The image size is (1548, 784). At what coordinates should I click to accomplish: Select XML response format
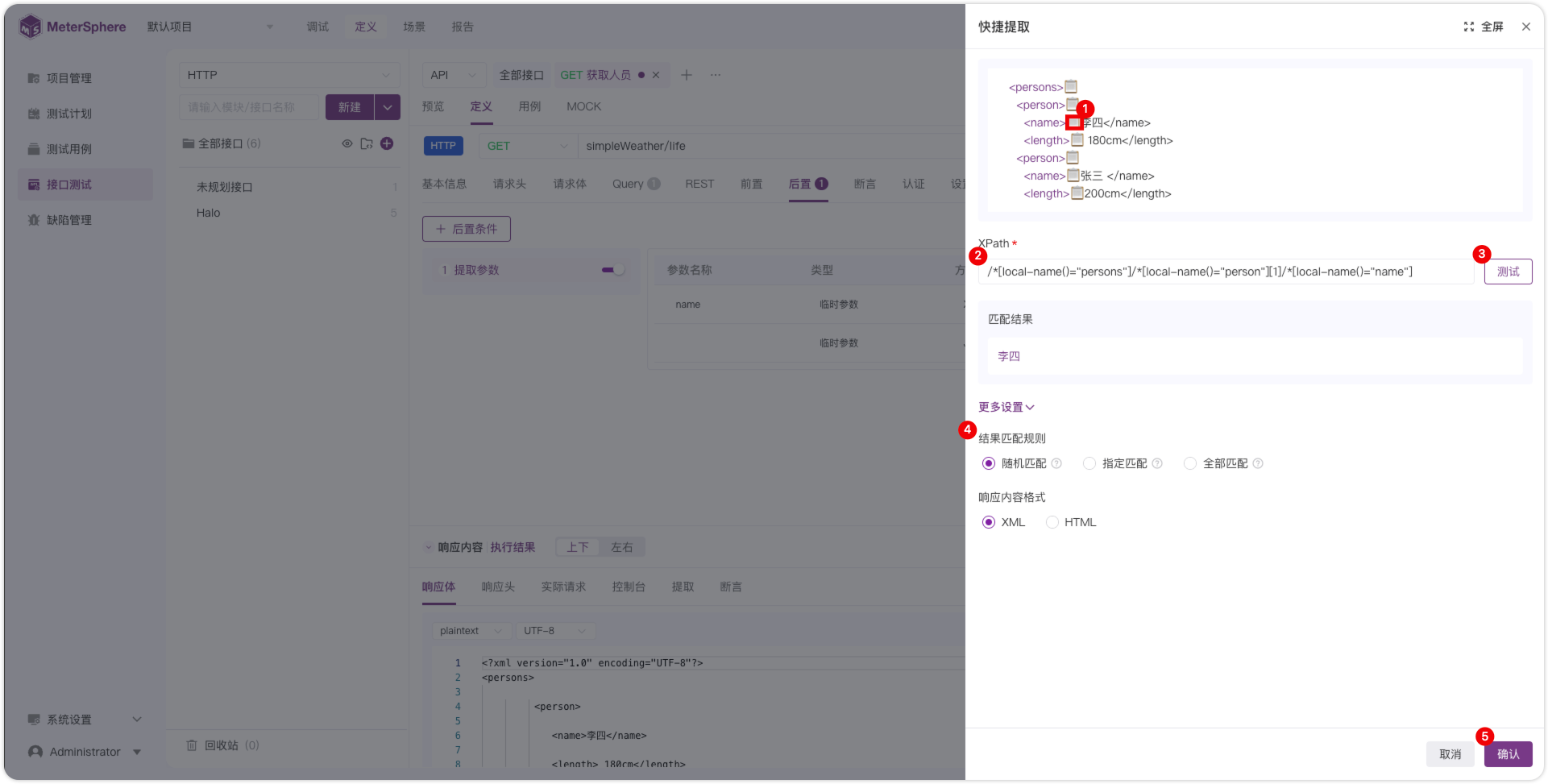[989, 523]
